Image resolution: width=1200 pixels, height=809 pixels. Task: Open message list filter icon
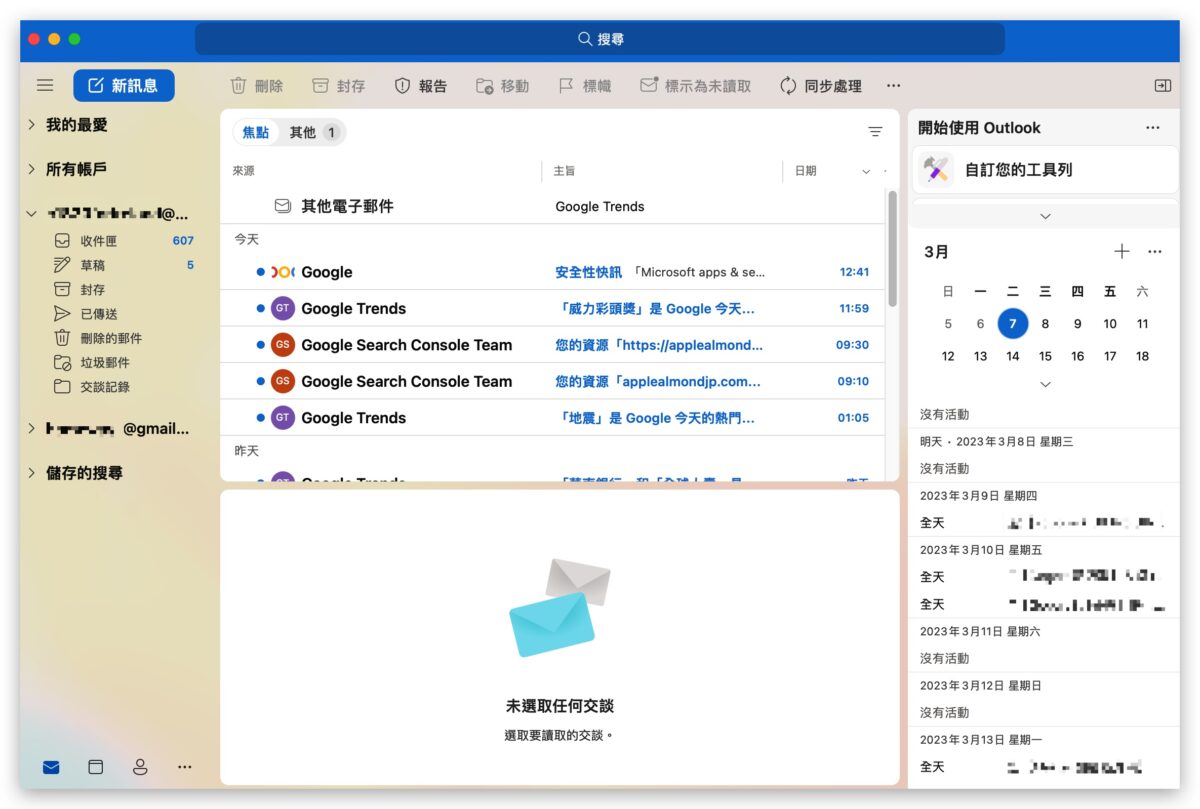pyautogui.click(x=875, y=132)
